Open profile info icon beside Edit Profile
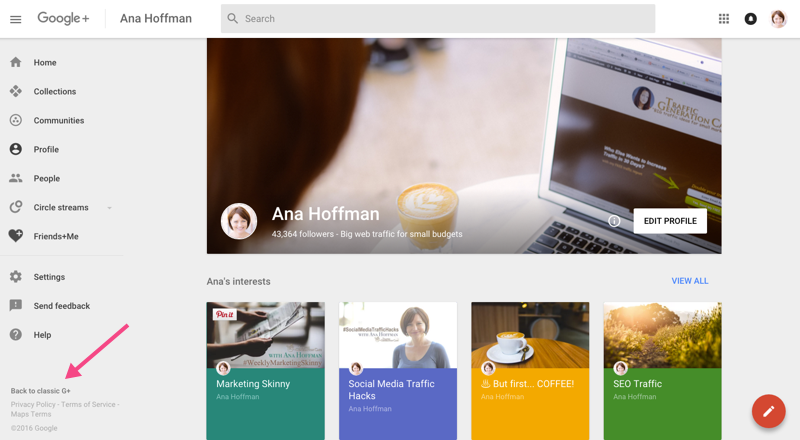This screenshot has height=440, width=800. (x=614, y=221)
